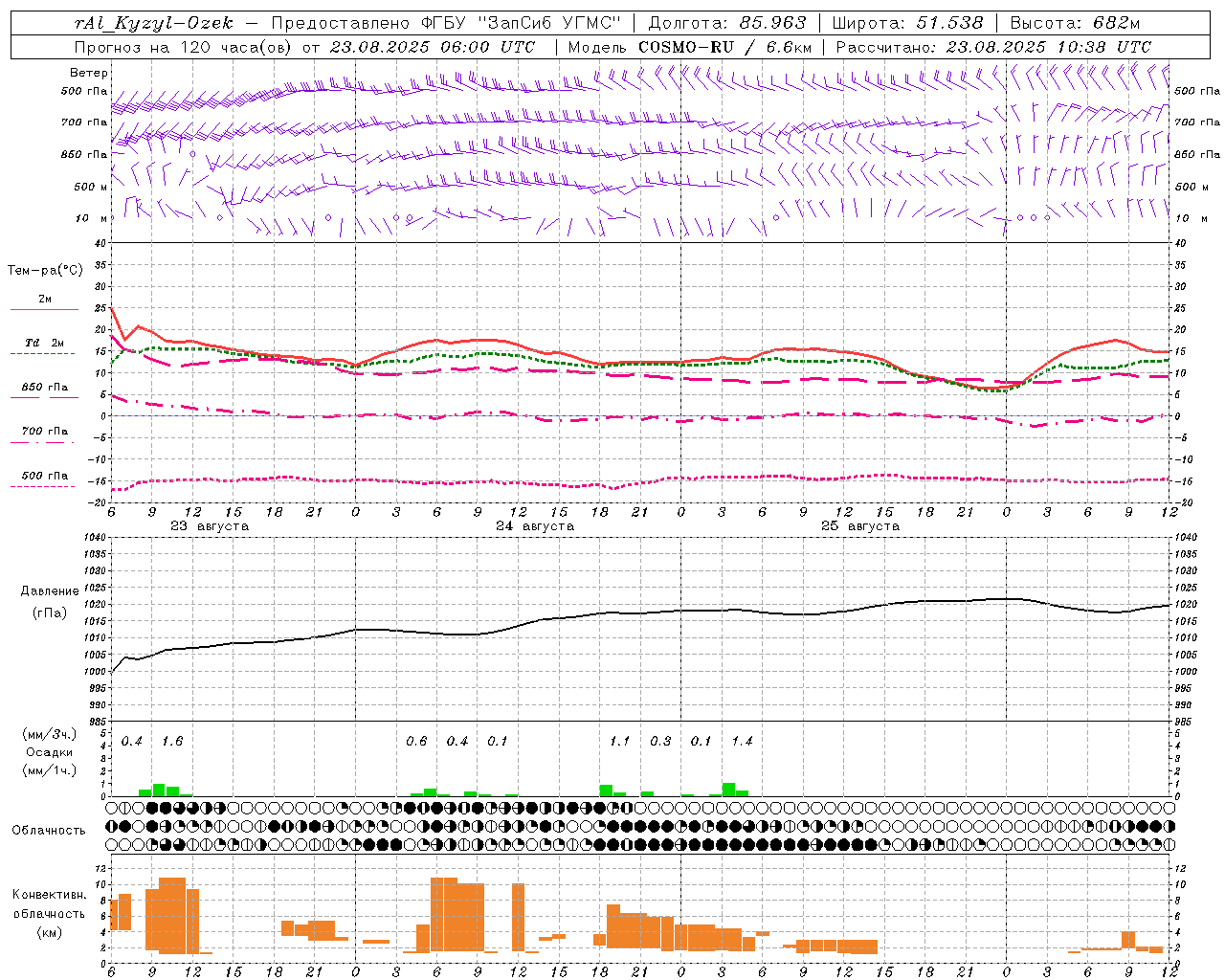Click the station name rAl_Kyzyl-Ozek in the header
The width and height of the screenshot is (1225, 980).
tap(152, 23)
